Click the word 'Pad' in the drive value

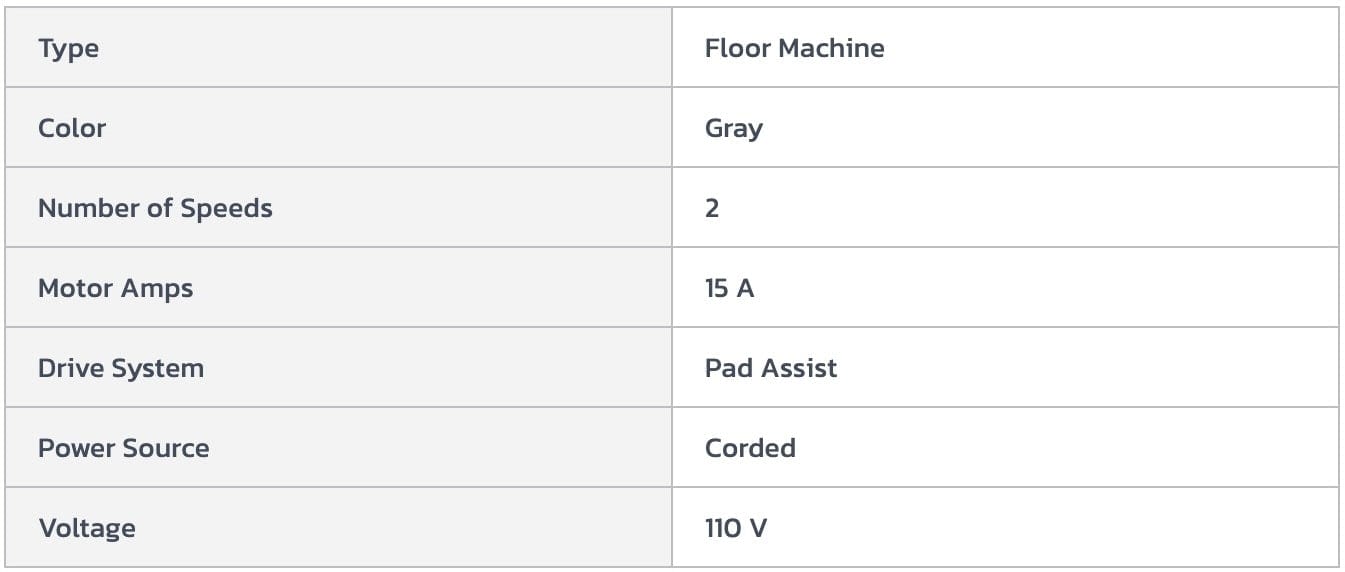pyautogui.click(x=727, y=368)
